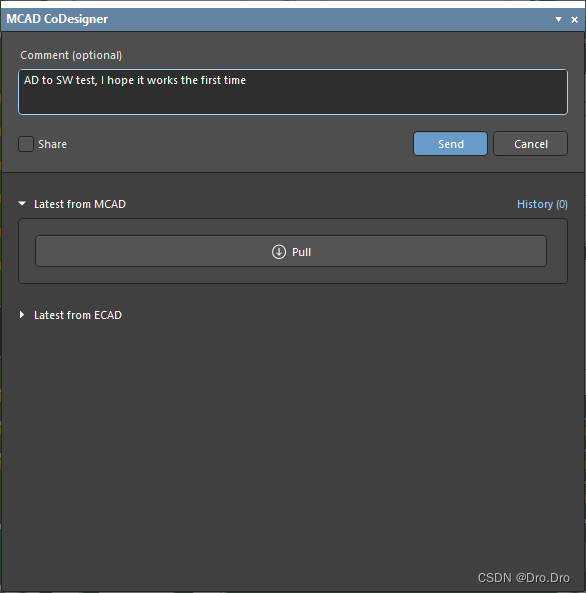Open the panel options dropdown arrow
Viewport: 586px width, 593px height.
[558, 19]
